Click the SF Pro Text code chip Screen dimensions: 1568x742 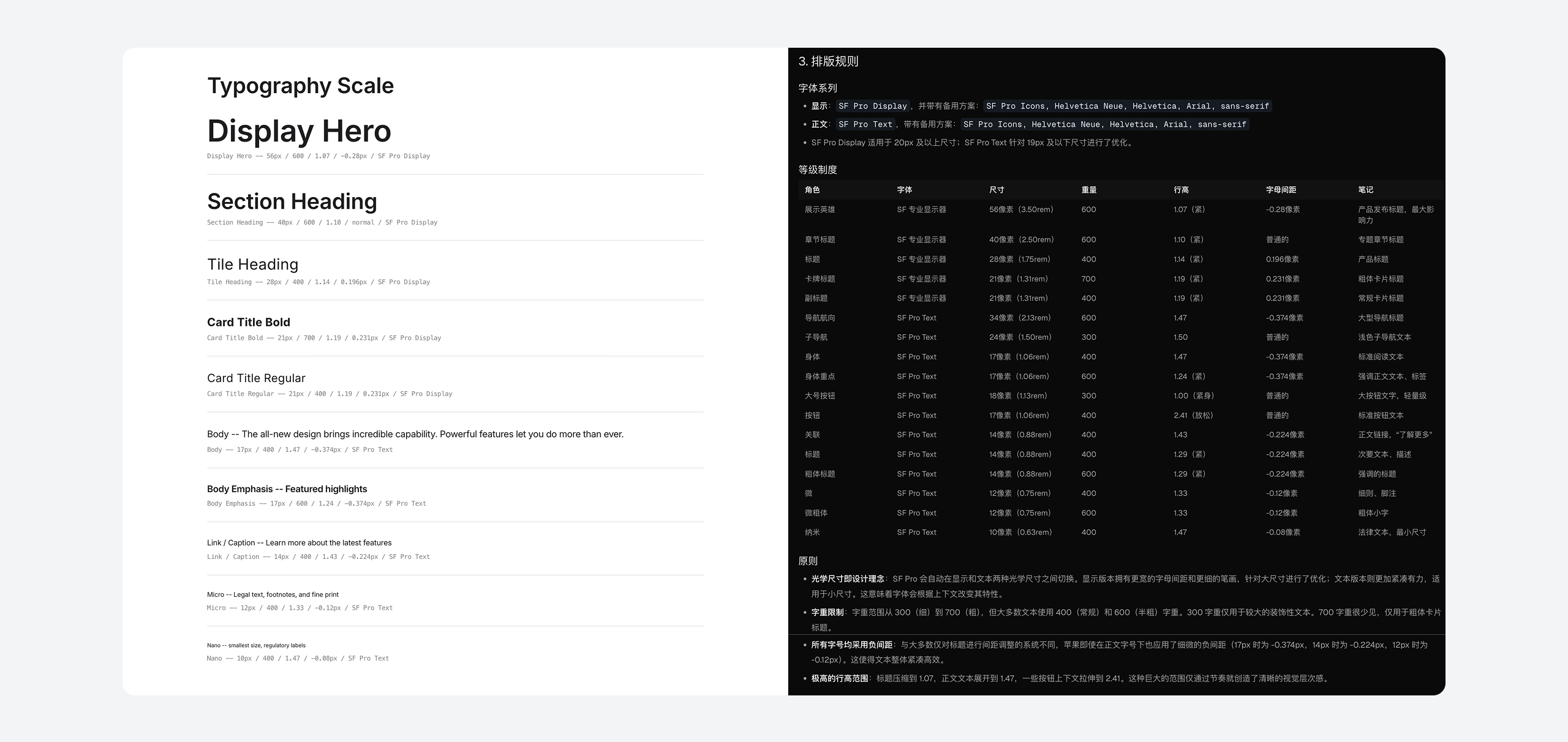(865, 124)
